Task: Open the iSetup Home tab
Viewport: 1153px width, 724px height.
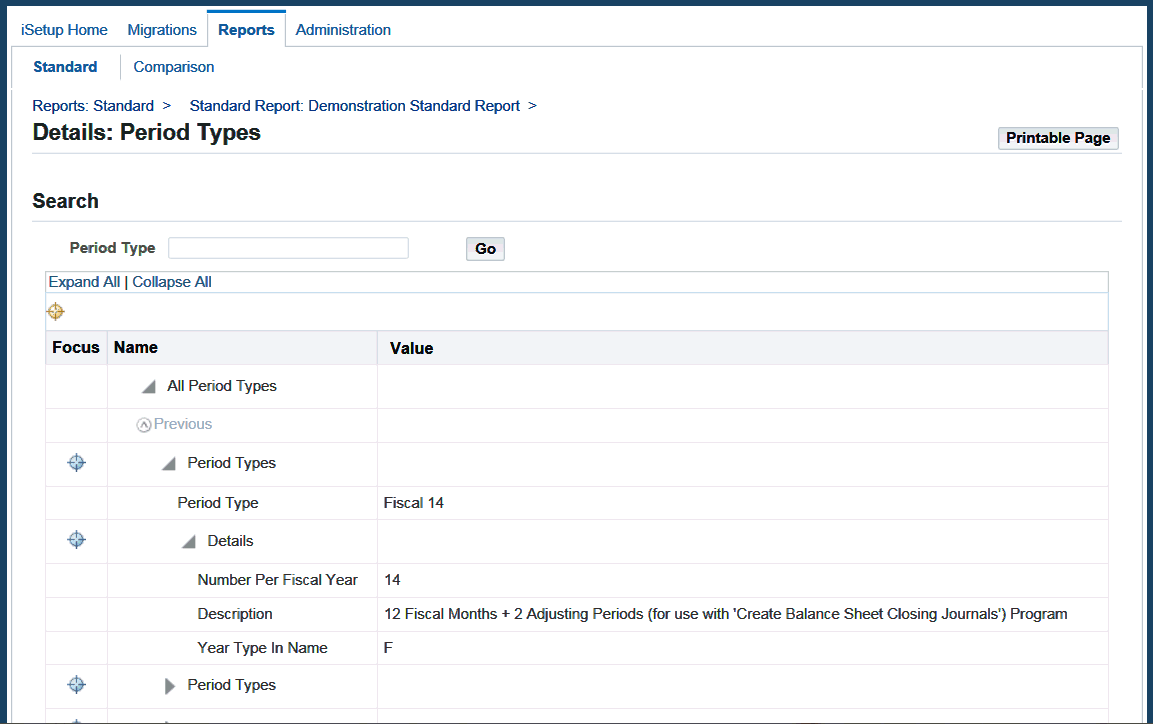Action: 64,30
